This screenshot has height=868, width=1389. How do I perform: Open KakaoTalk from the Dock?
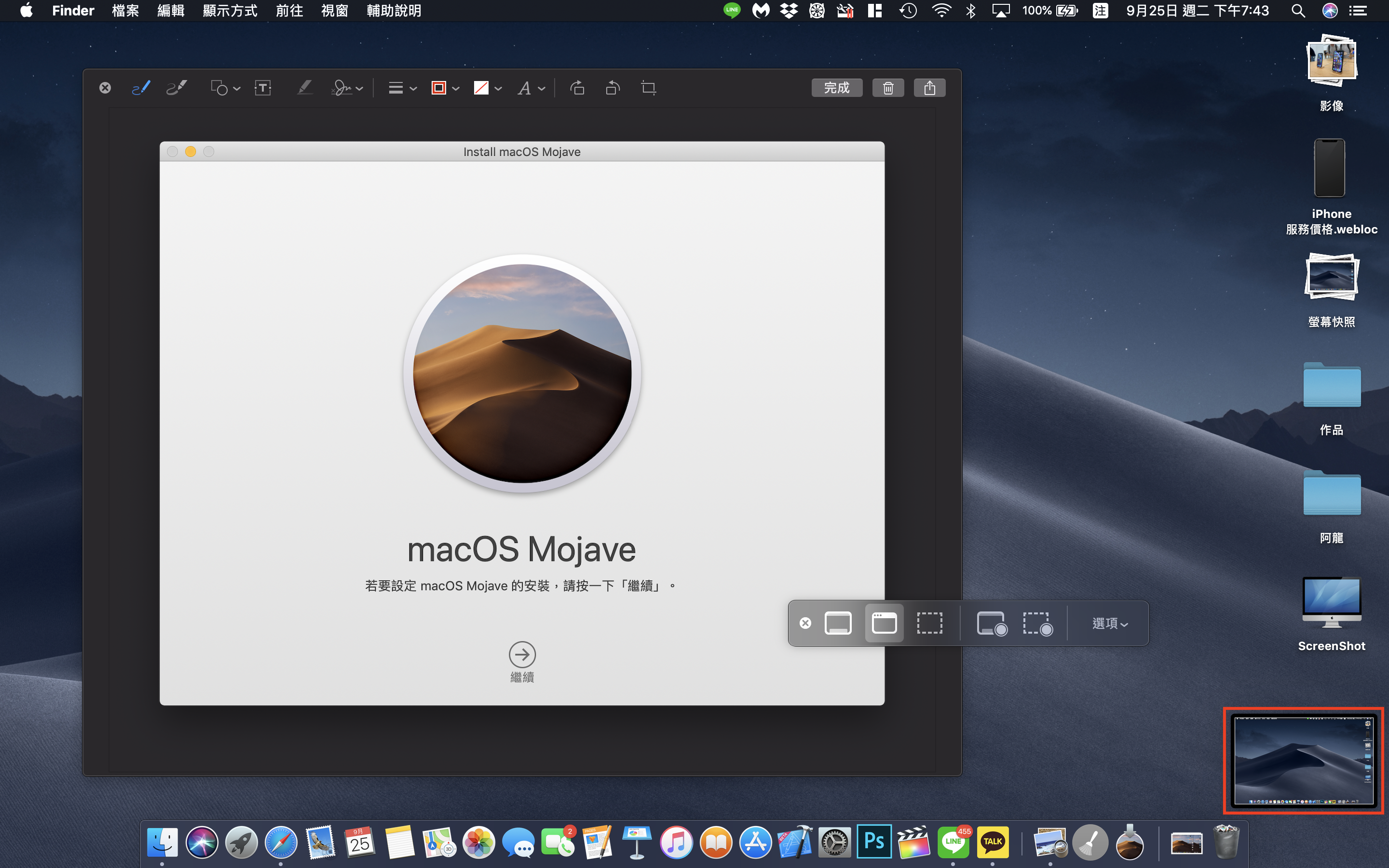click(993, 843)
